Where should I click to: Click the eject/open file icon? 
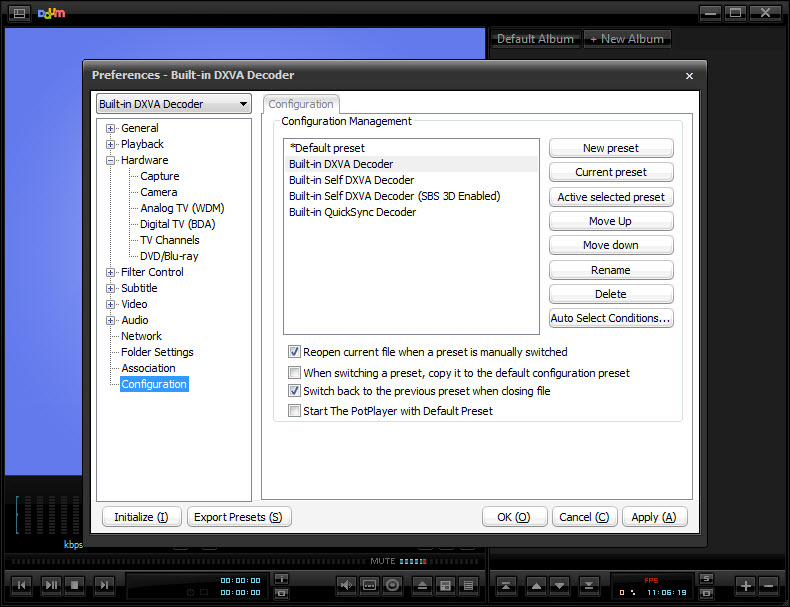423,585
